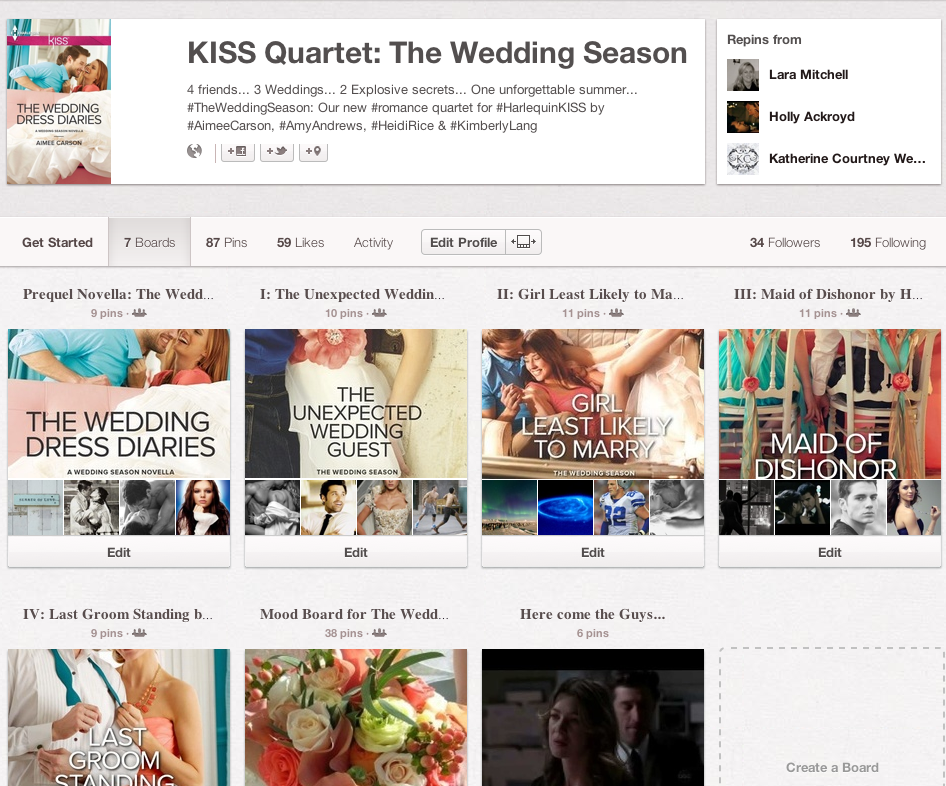Open woman in dress thumbnail in Maid of Dishonor board
Screen dimensions: 946x786
coord(914,507)
